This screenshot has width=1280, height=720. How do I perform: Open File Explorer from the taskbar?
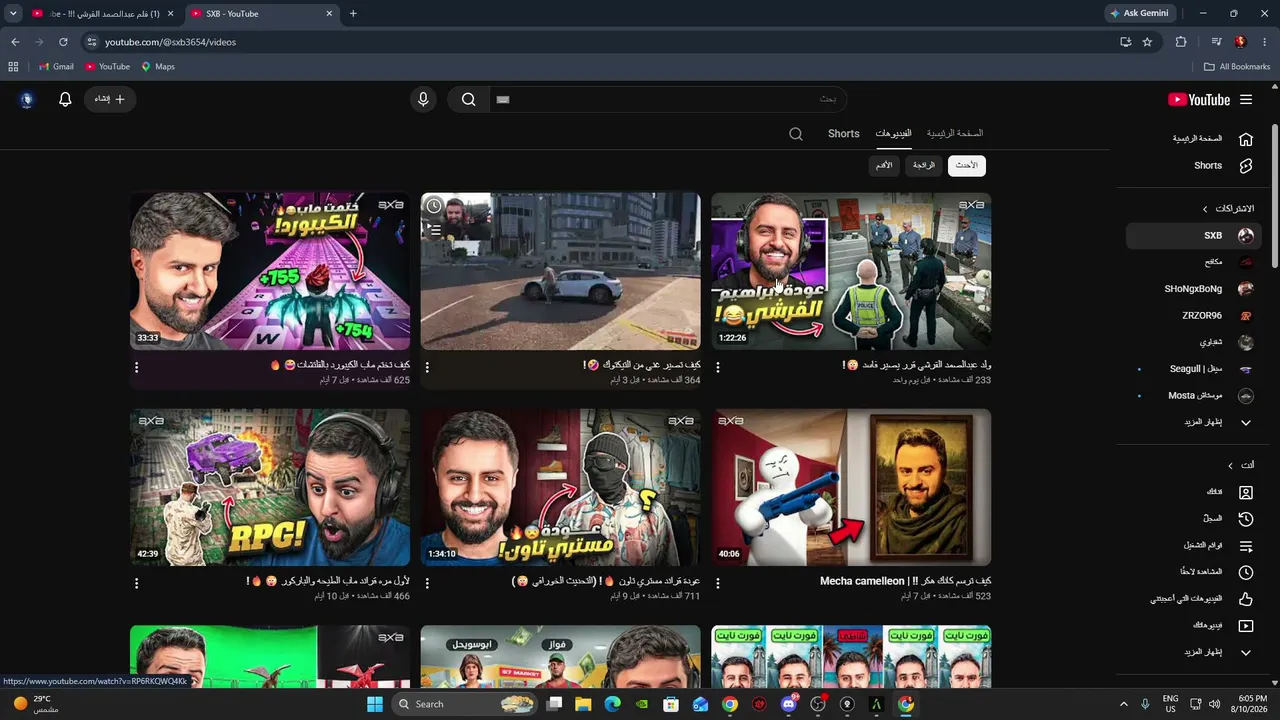(x=583, y=704)
